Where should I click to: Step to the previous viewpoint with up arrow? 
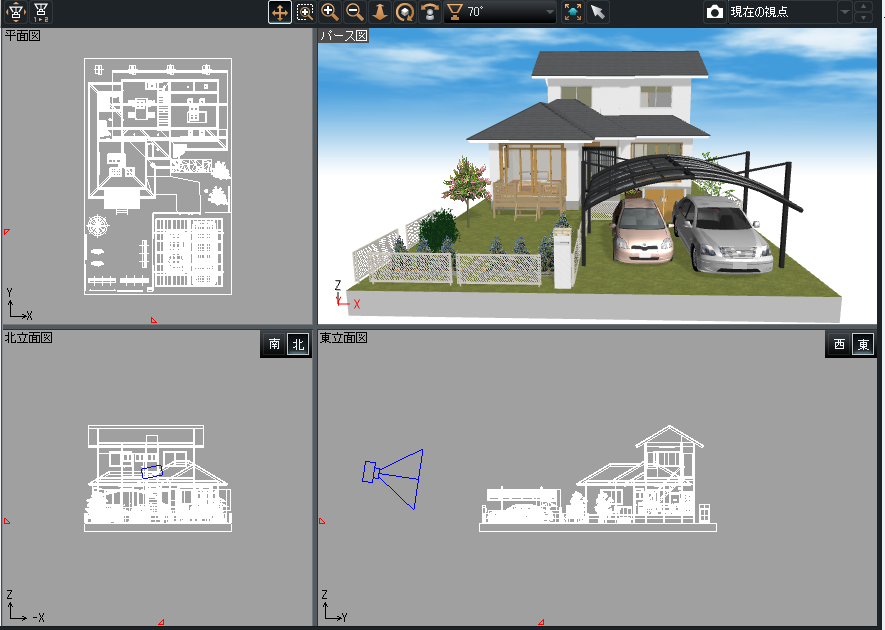[864, 7]
